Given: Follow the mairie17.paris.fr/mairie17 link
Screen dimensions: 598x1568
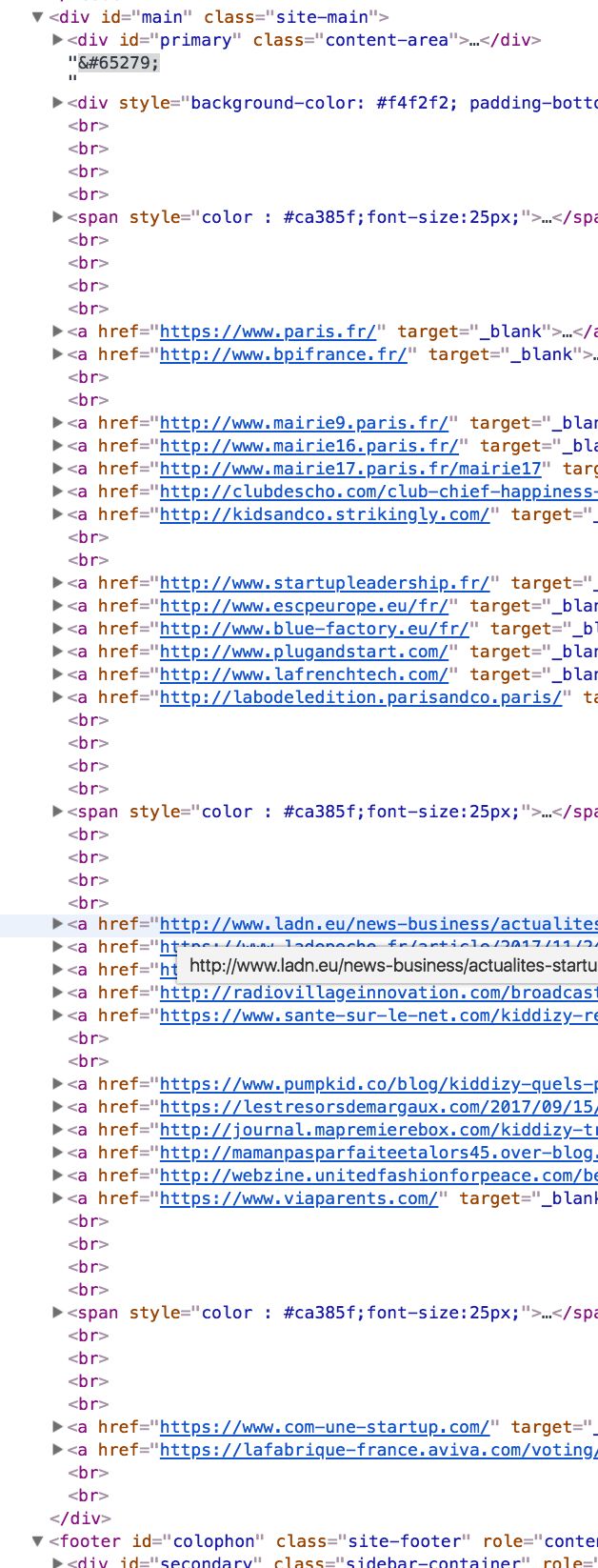Looking at the screenshot, I should [350, 469].
